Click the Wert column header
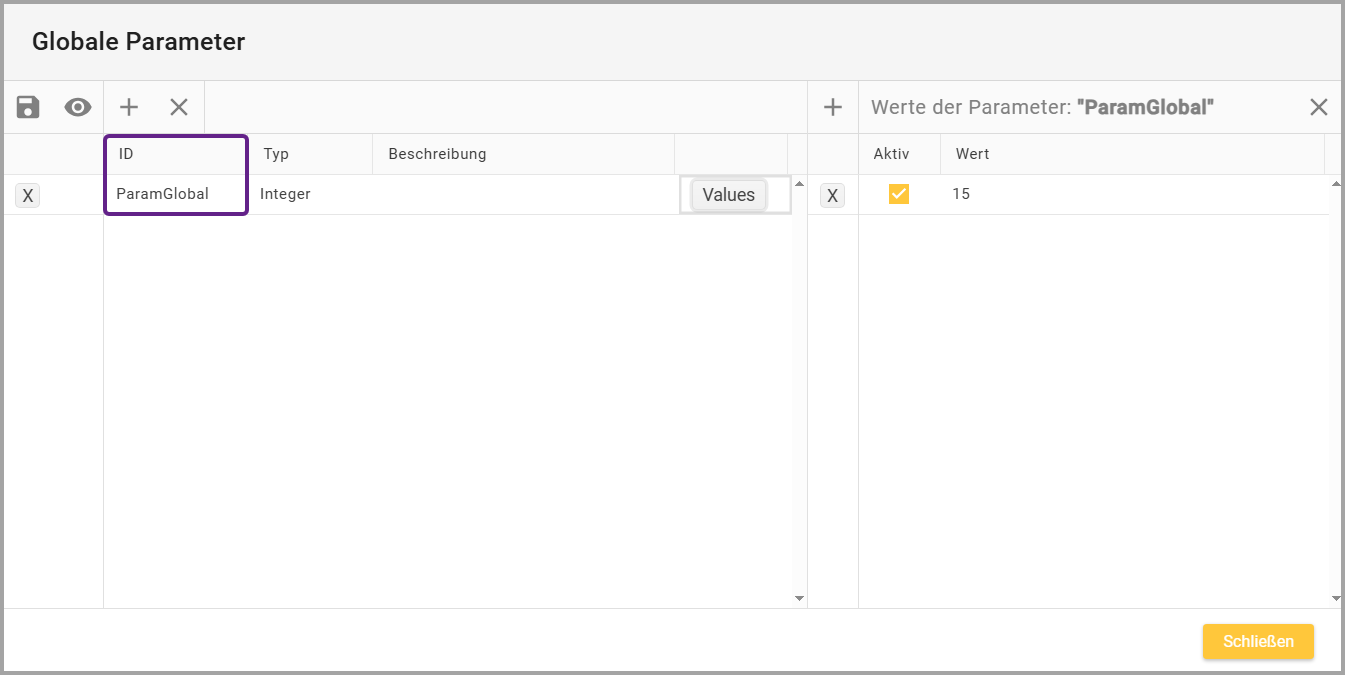This screenshot has height=675, width=1345. click(972, 154)
